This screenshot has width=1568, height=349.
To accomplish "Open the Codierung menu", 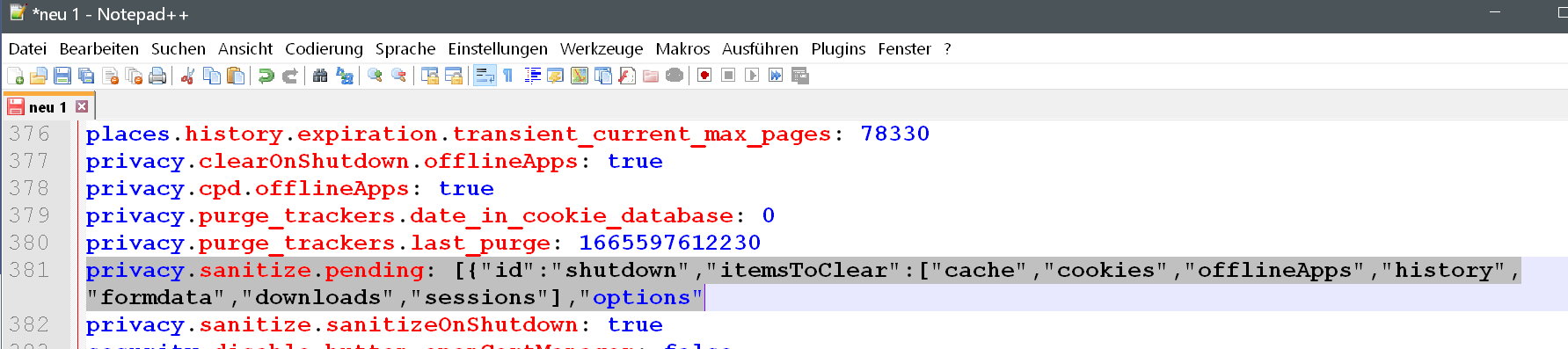I will point(324,49).
